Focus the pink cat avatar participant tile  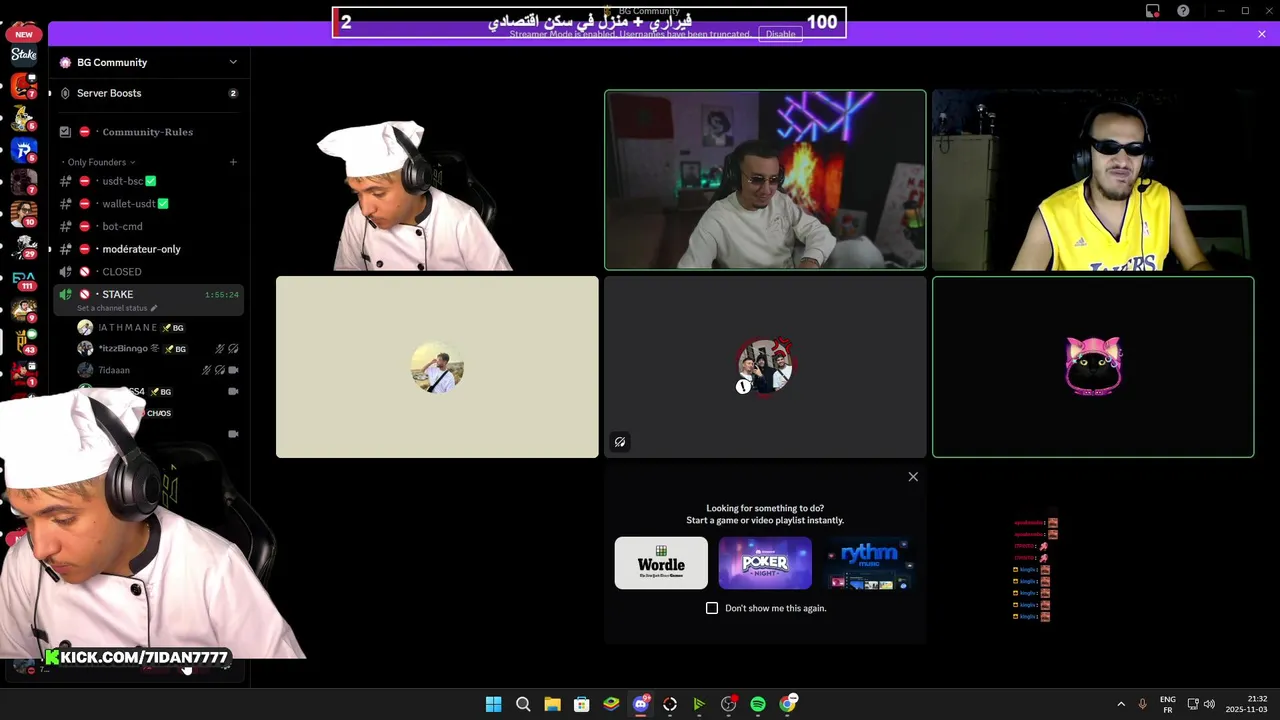point(1093,367)
